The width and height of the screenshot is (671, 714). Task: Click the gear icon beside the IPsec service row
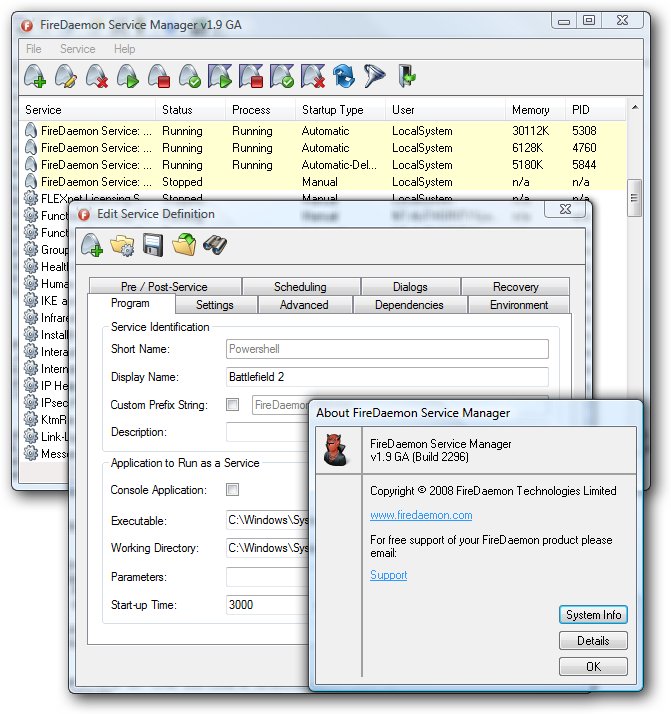pyautogui.click(x=30, y=402)
